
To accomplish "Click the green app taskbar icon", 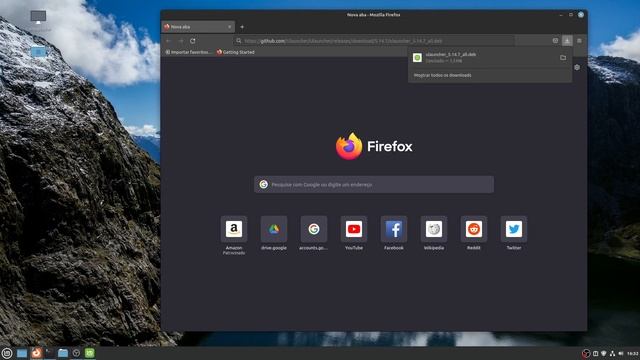I will [x=90, y=353].
